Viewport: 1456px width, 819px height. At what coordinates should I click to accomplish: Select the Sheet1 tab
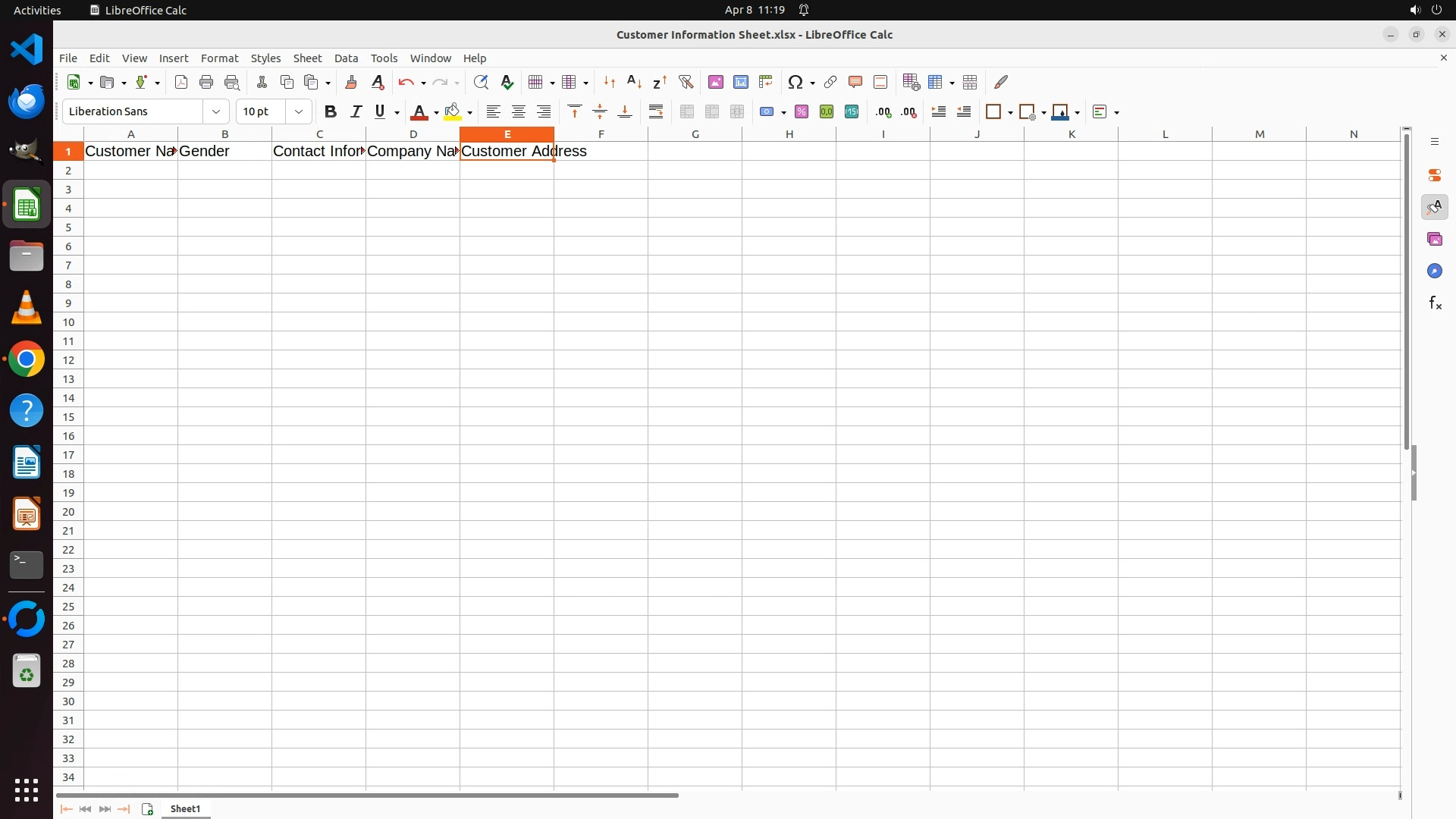click(x=185, y=808)
